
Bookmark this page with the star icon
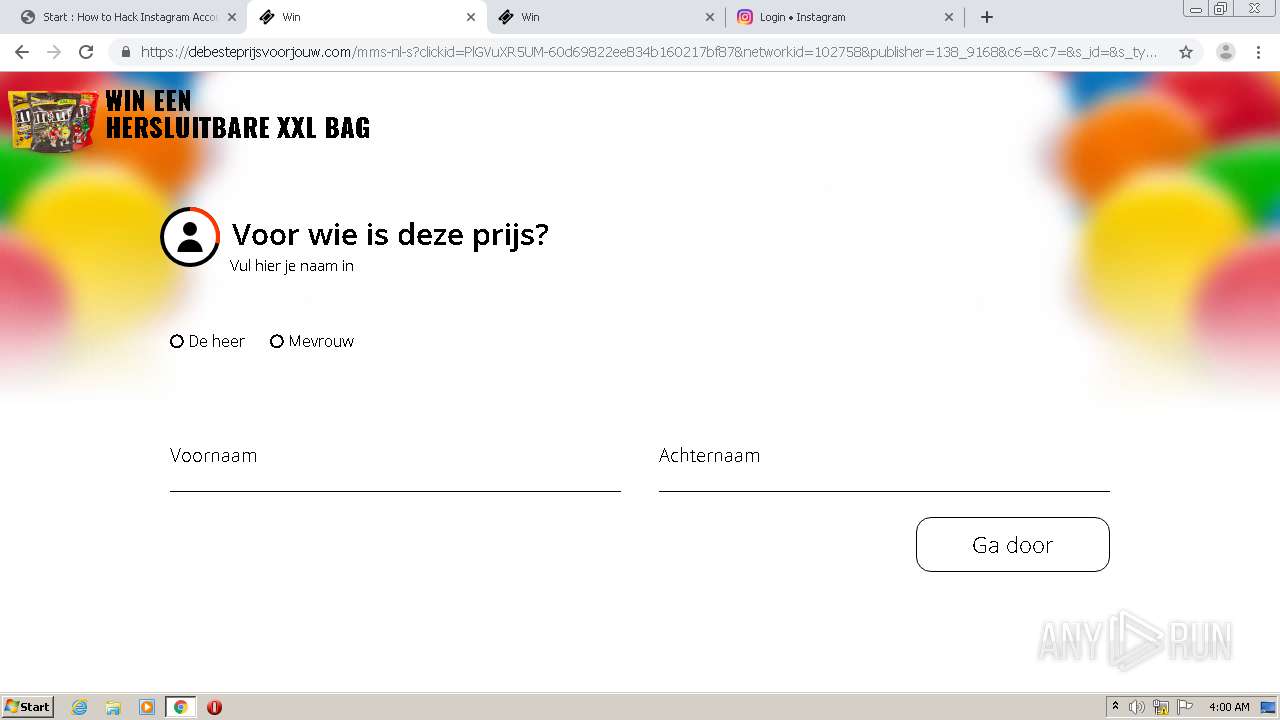pyautogui.click(x=1186, y=52)
